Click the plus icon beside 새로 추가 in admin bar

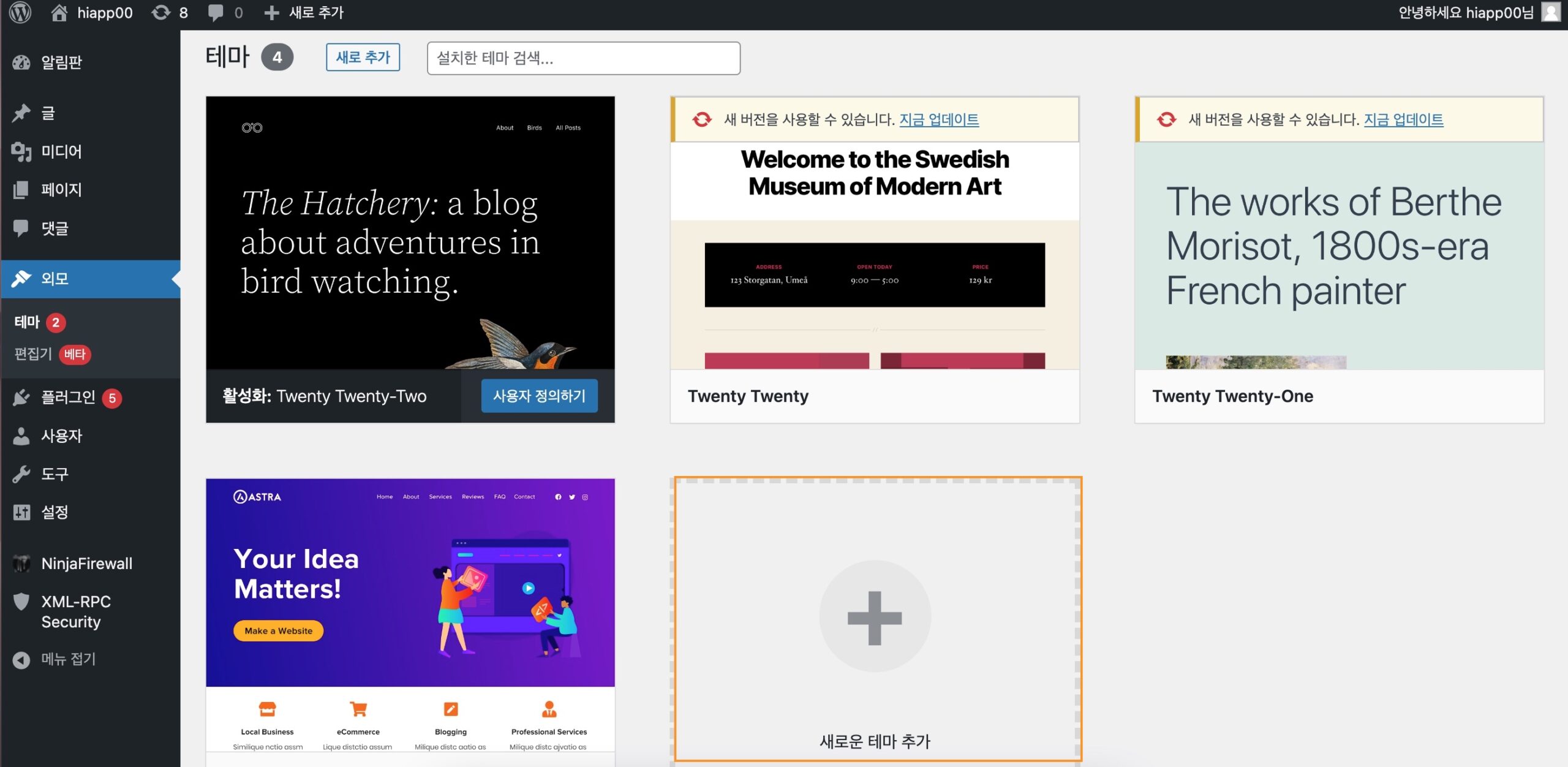271,13
